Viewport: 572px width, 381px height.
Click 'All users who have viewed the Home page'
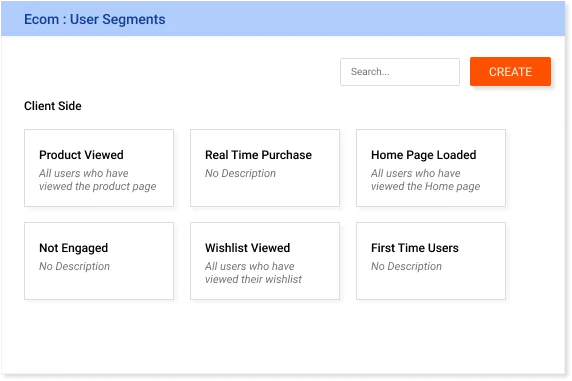pyautogui.click(x=425, y=180)
